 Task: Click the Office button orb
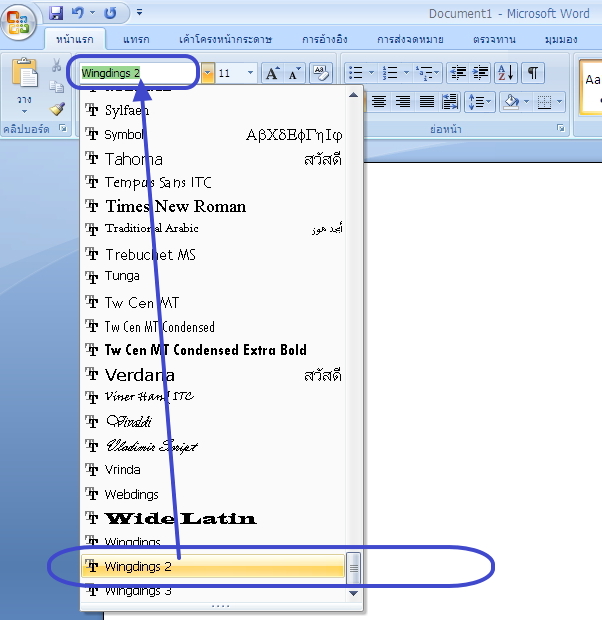18,23
